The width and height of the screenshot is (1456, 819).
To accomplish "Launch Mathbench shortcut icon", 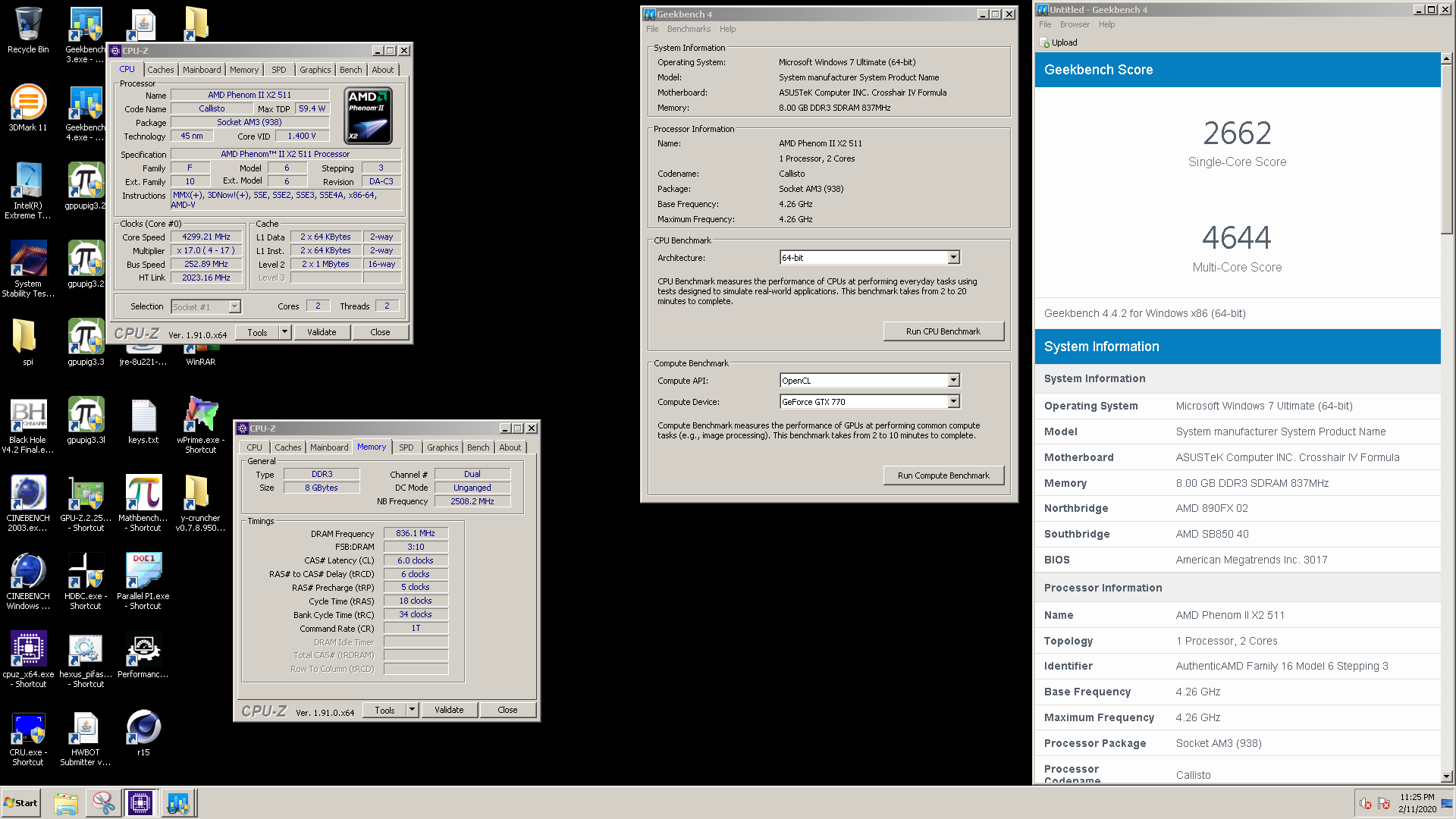I will tap(143, 504).
